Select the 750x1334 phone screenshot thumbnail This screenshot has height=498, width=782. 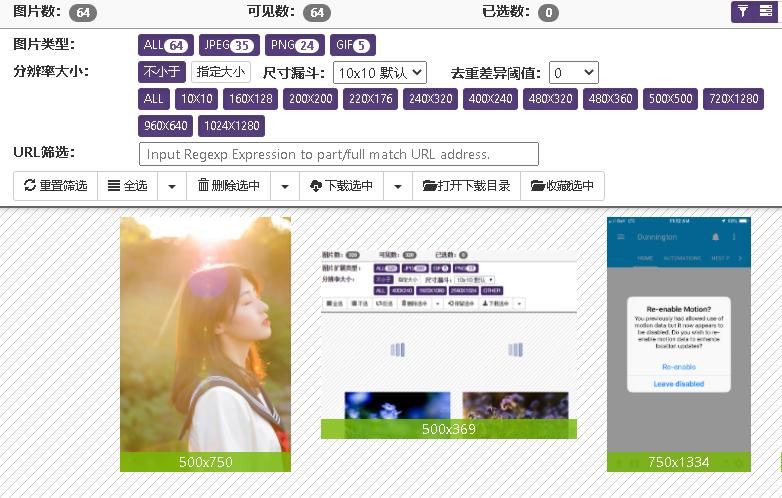pos(679,344)
